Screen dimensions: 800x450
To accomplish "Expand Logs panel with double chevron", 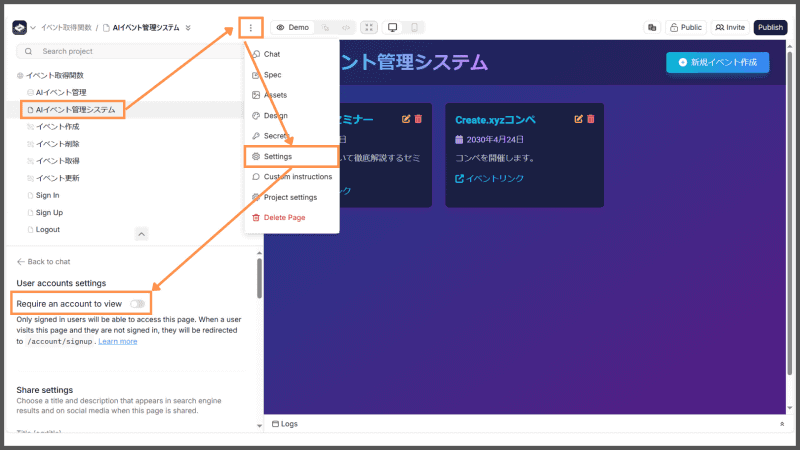I will tap(782, 424).
